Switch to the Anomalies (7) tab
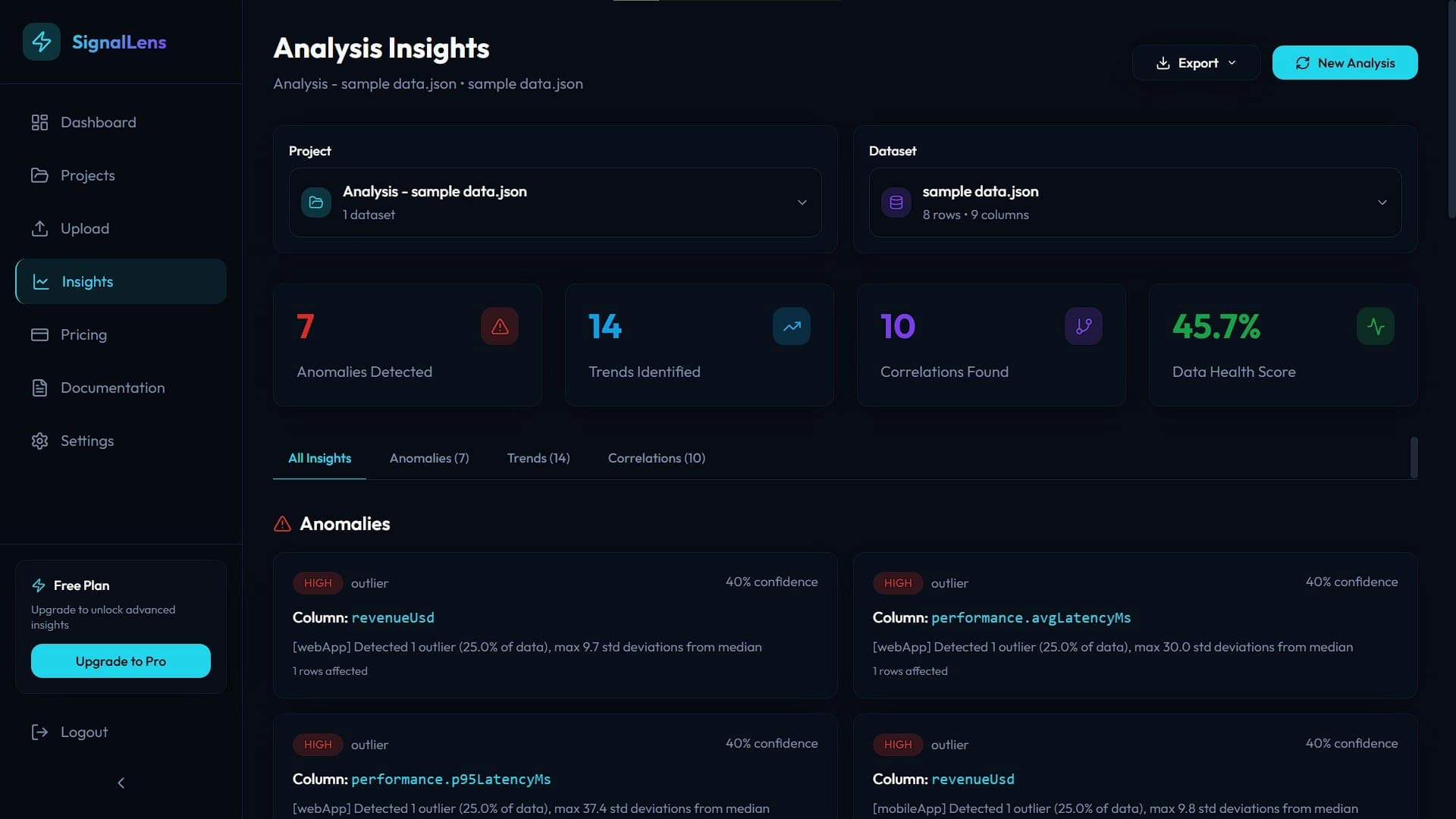1456x819 pixels. (429, 458)
